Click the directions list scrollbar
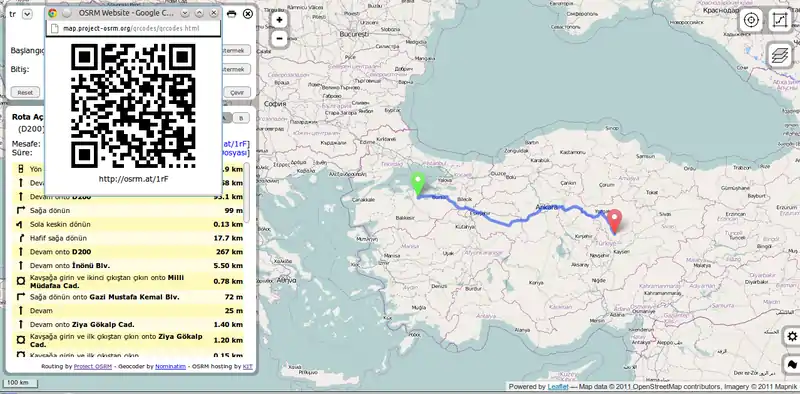The image size is (800, 394). [247, 193]
